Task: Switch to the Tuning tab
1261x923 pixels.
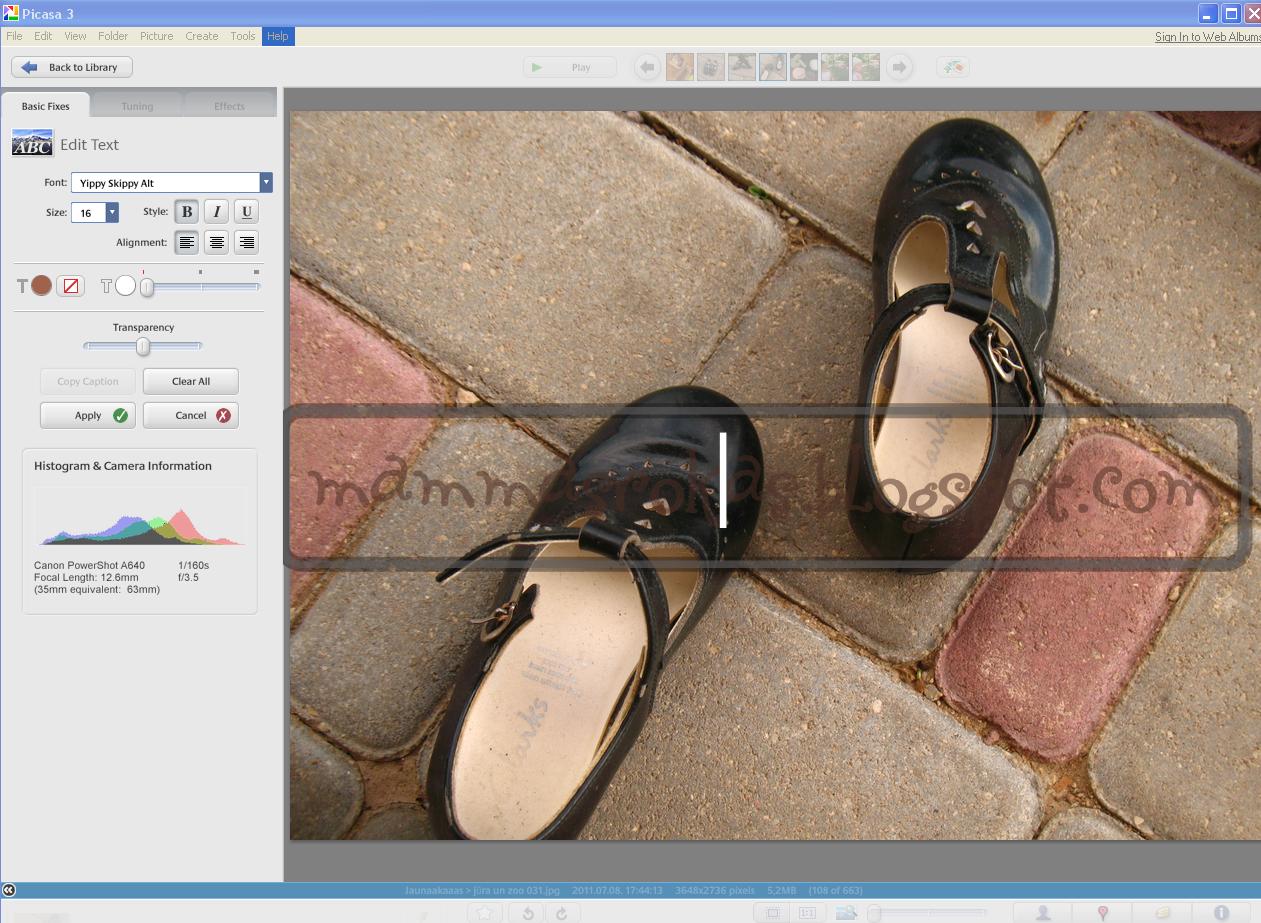Action: click(x=137, y=106)
